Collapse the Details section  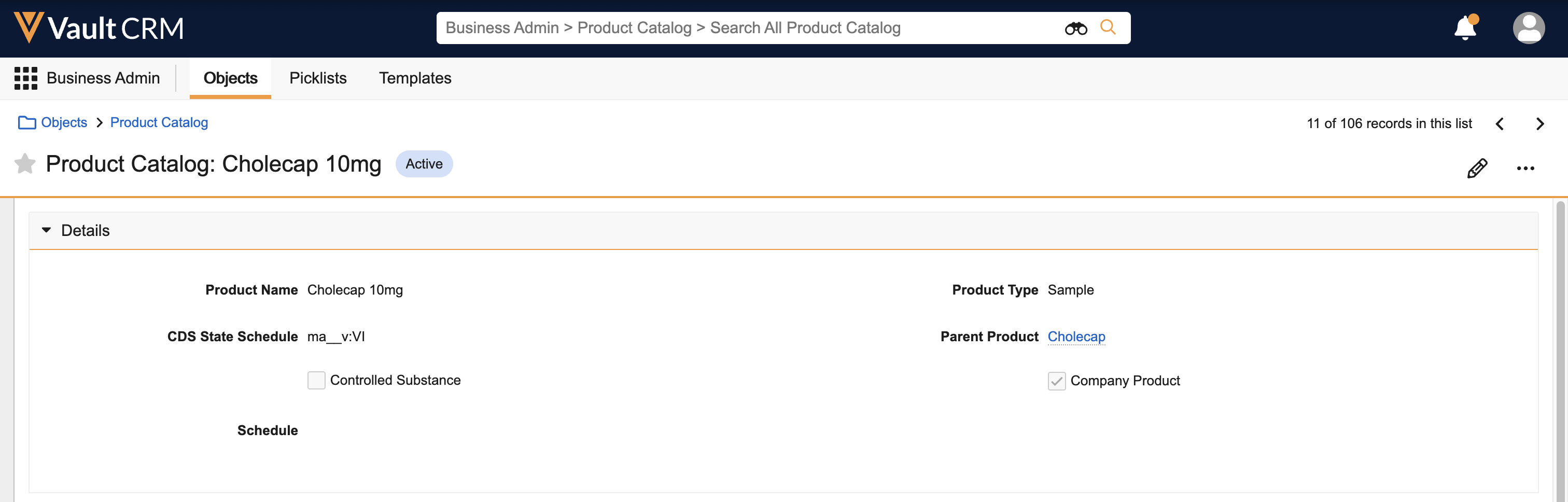tap(46, 230)
